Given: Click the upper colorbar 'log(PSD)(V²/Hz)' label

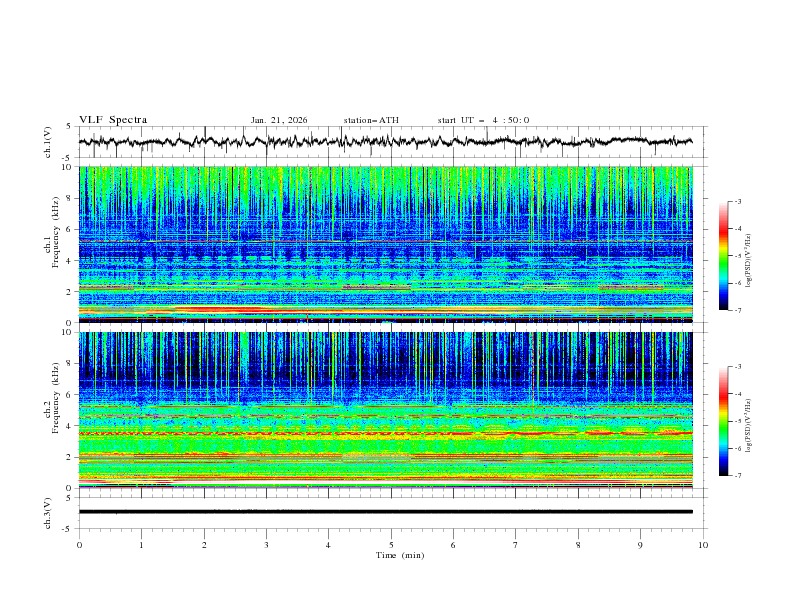Looking at the screenshot, I should tap(749, 261).
